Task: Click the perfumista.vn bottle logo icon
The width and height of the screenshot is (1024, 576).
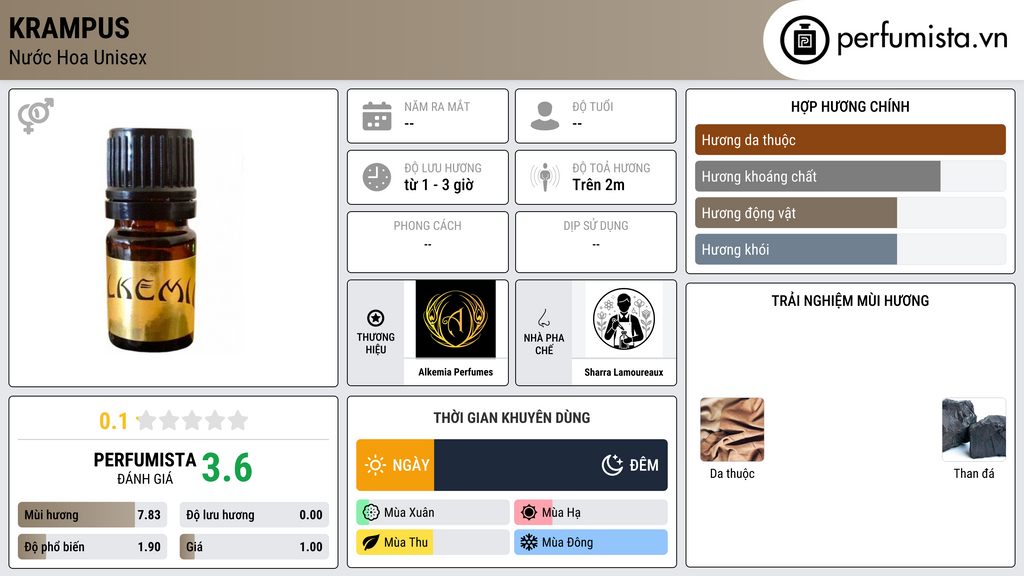Action: (x=804, y=40)
